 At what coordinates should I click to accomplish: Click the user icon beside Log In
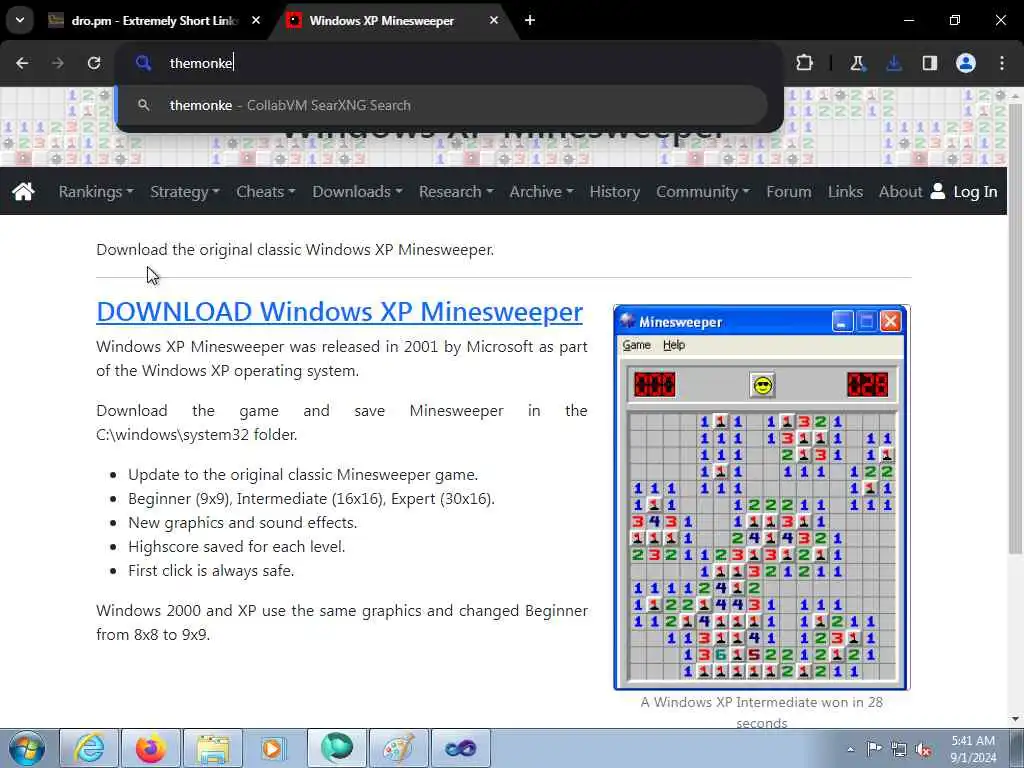[938, 191]
